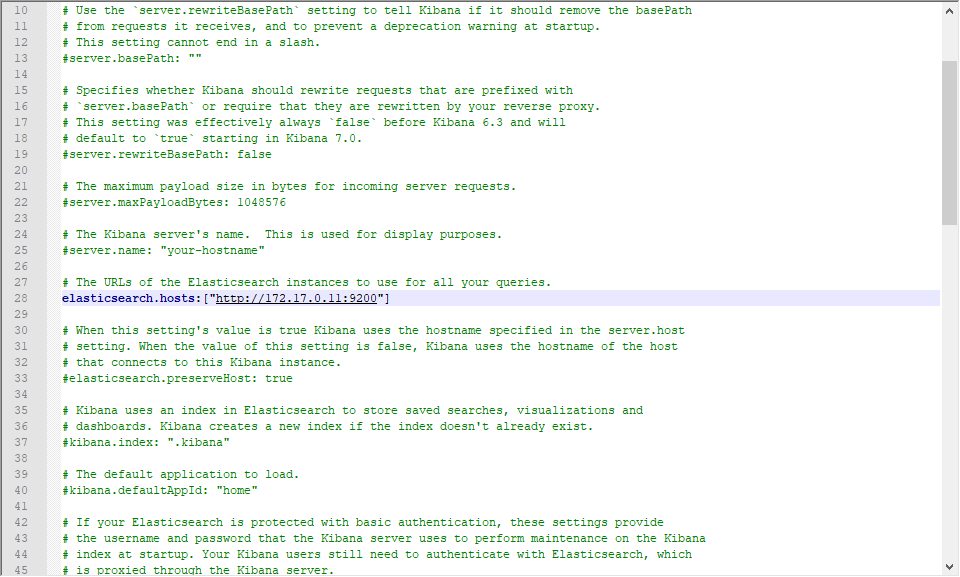Click the empty line 29

(490, 314)
